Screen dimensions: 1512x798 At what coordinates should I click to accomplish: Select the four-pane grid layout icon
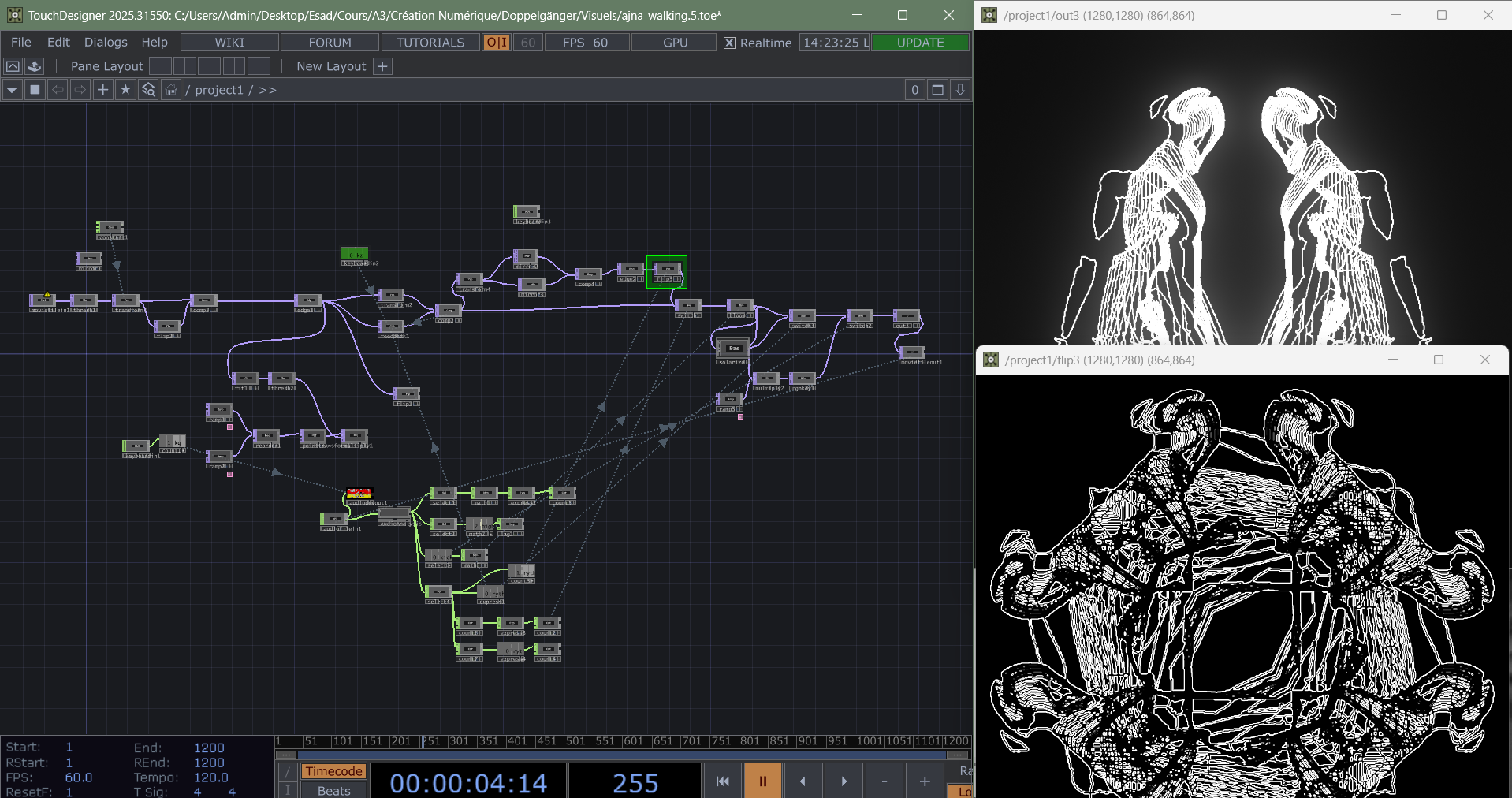point(259,66)
